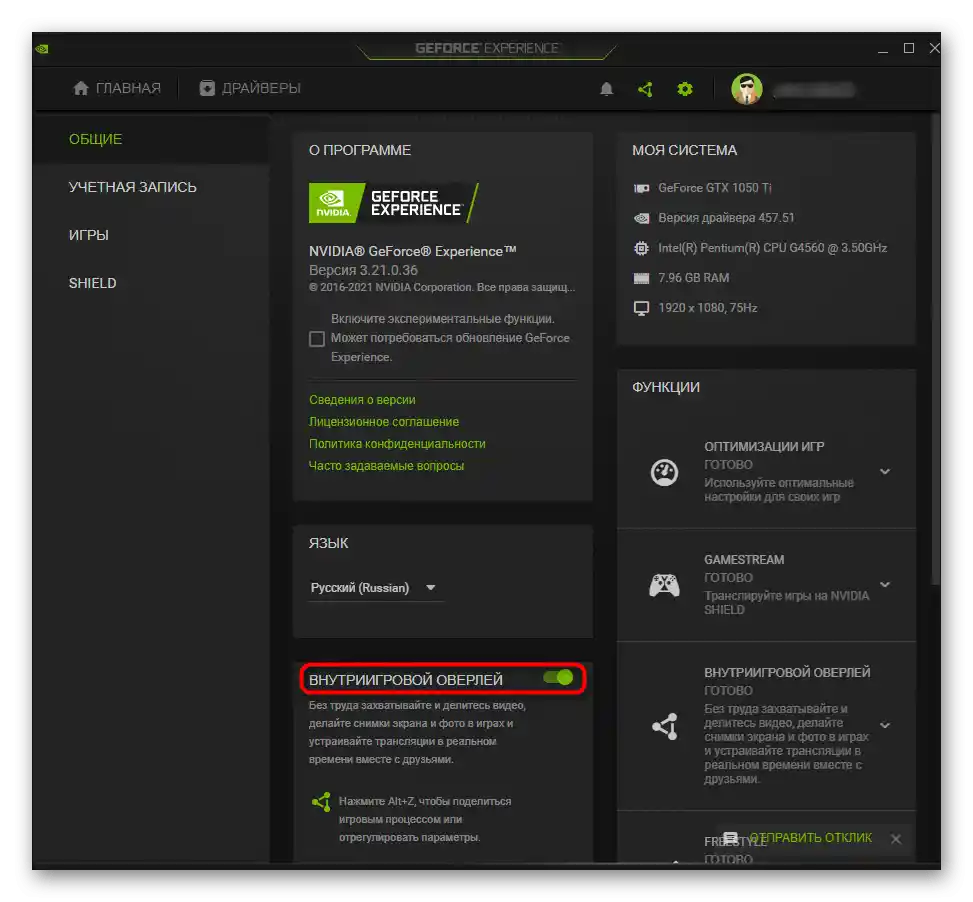Click 7.96 GB RAM text
The width and height of the screenshot is (973, 902).
point(693,278)
